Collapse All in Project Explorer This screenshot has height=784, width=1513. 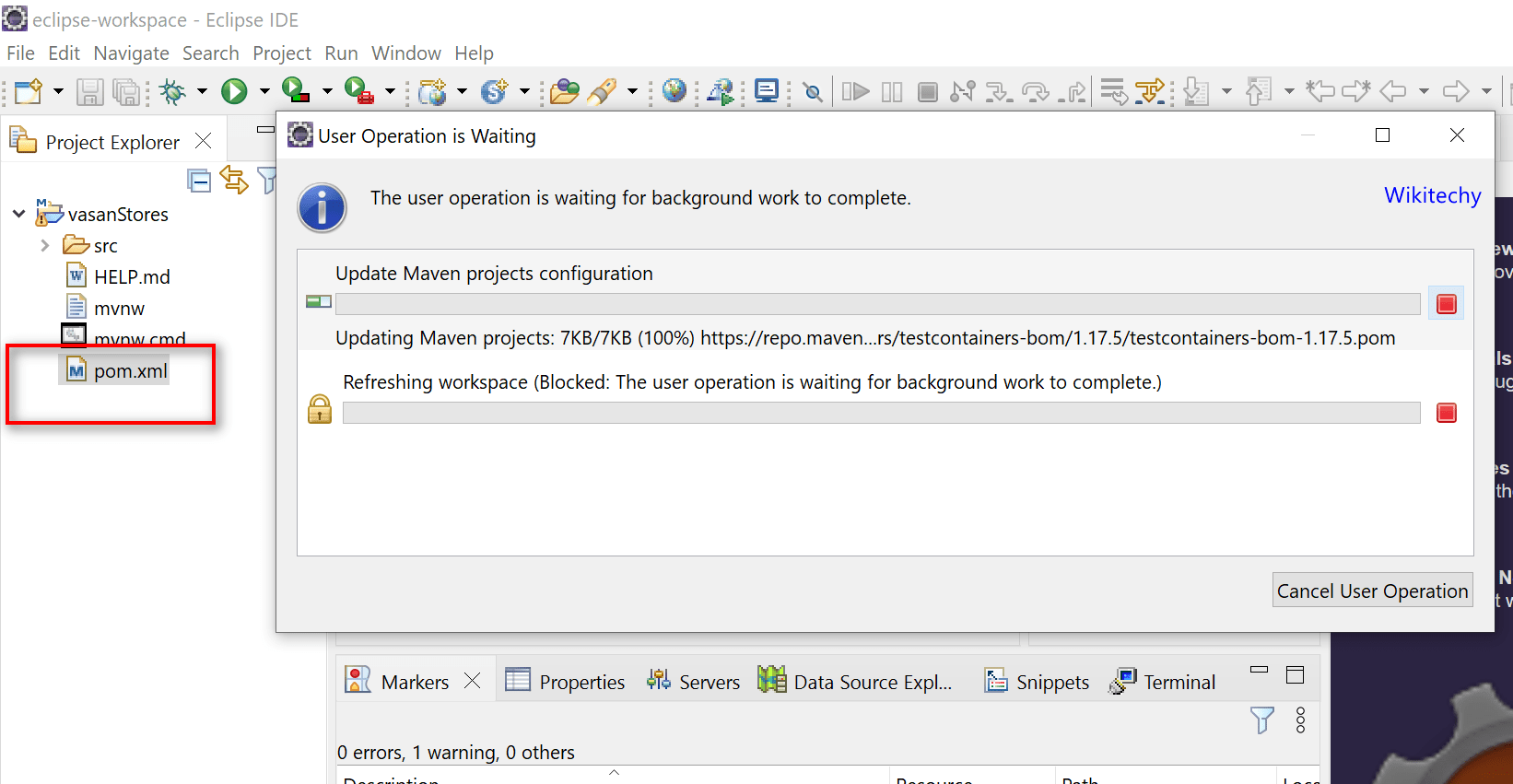pyautogui.click(x=199, y=181)
